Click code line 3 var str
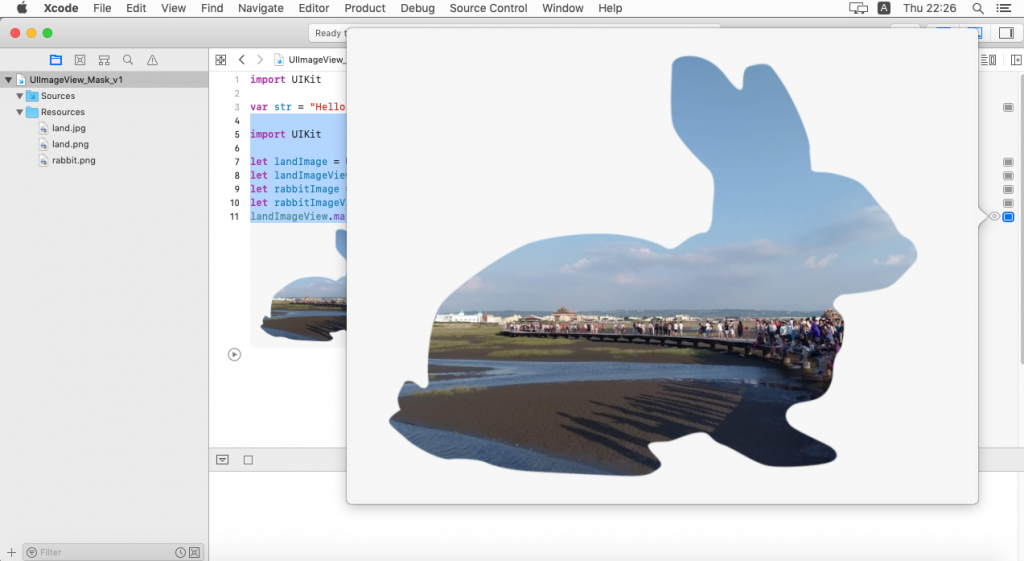The image size is (1024, 561). pos(297,107)
